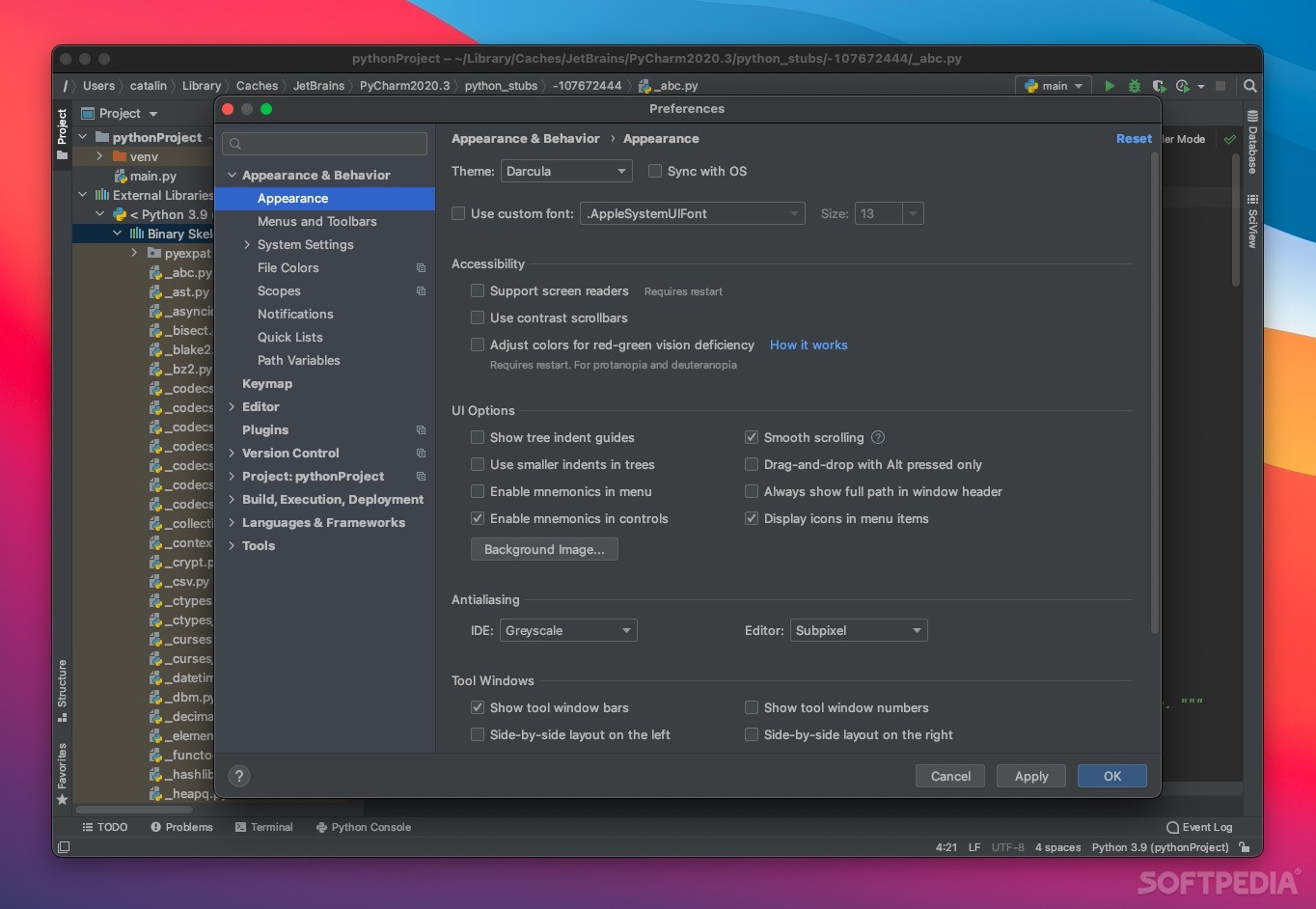Click the Smooth scrolling help icon
1316x909 pixels.
pos(878,437)
